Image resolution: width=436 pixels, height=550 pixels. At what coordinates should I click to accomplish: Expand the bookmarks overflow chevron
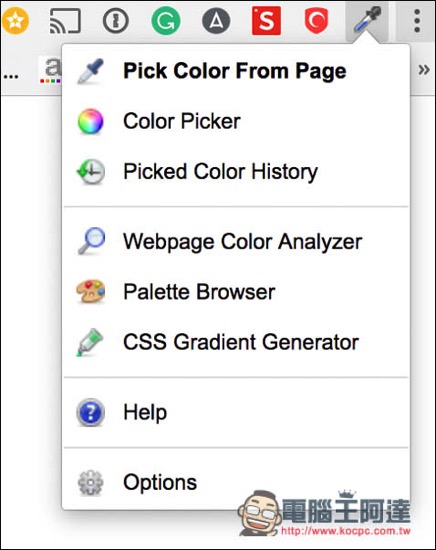(x=424, y=70)
